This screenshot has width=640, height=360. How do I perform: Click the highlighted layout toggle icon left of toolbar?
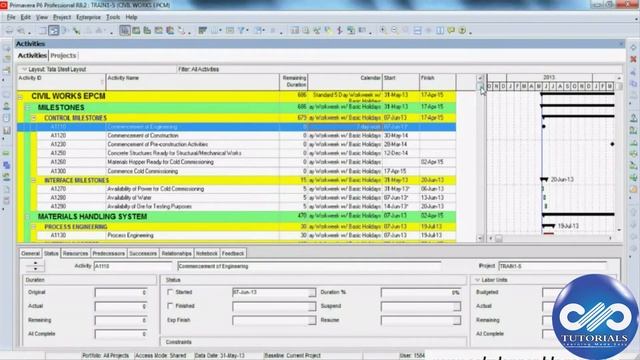pos(53,31)
